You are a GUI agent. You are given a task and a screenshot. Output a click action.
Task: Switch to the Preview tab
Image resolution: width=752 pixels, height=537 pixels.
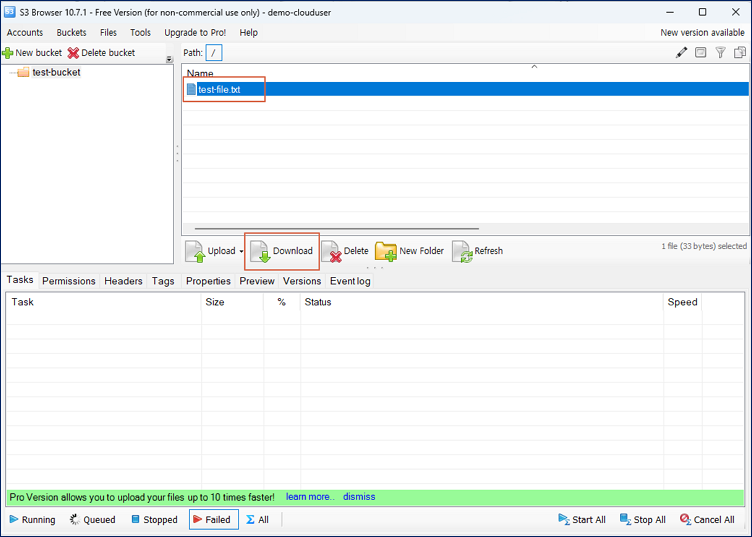point(257,281)
